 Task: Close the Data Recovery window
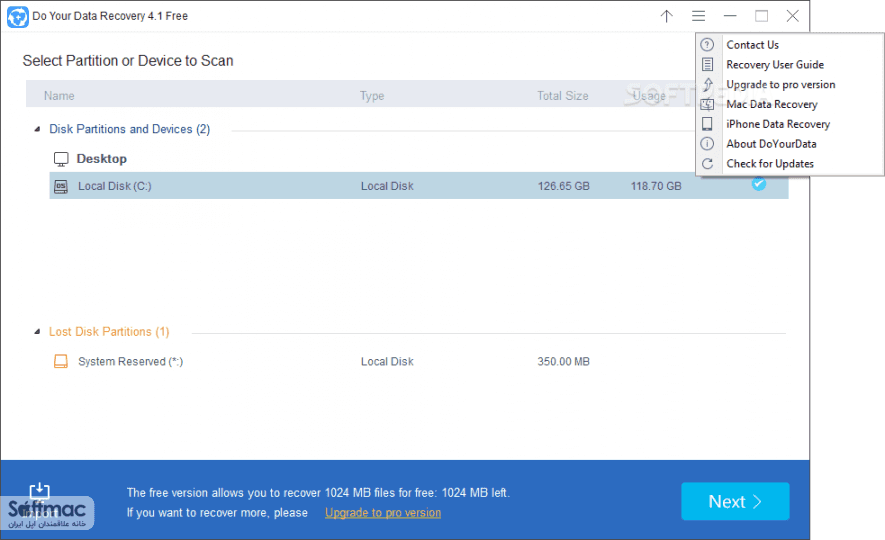click(x=792, y=16)
